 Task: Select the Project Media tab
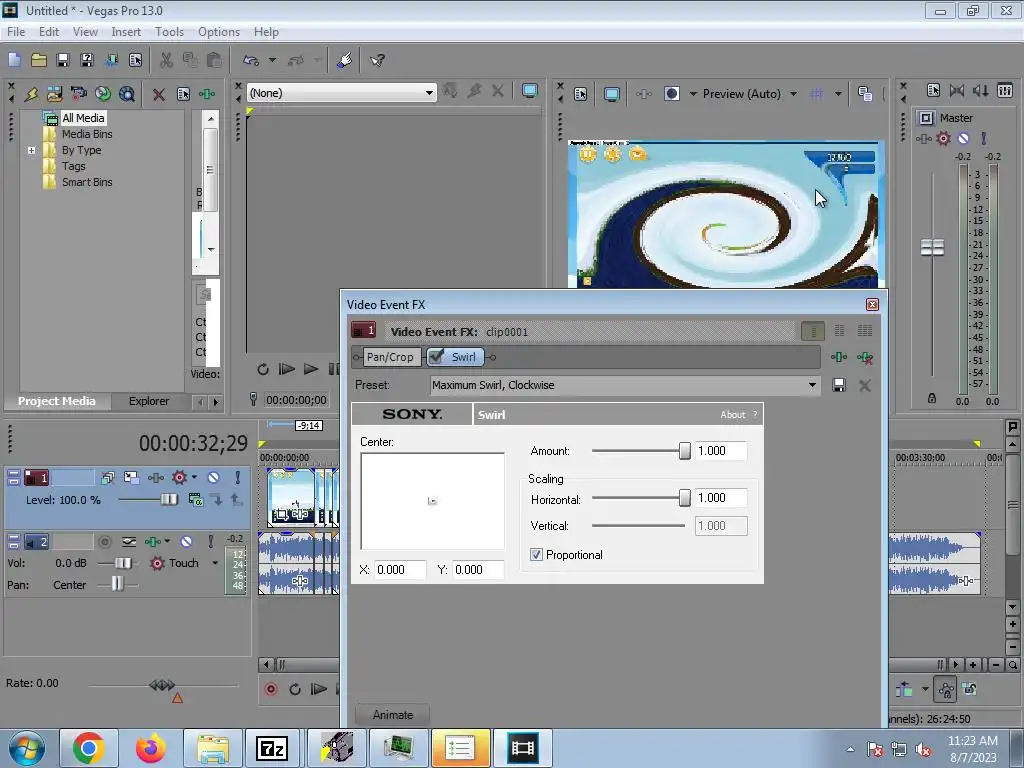[57, 401]
